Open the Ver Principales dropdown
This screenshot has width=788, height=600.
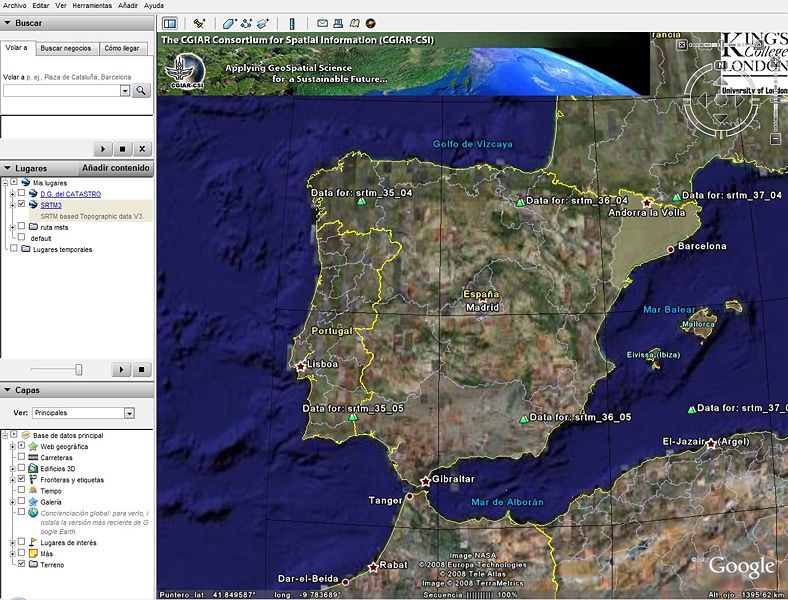coord(129,413)
